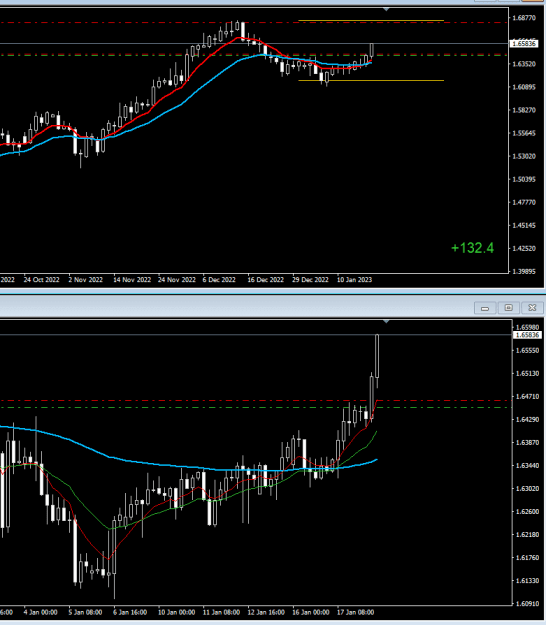Select the upper yellow horizontal line

(x=371, y=20)
